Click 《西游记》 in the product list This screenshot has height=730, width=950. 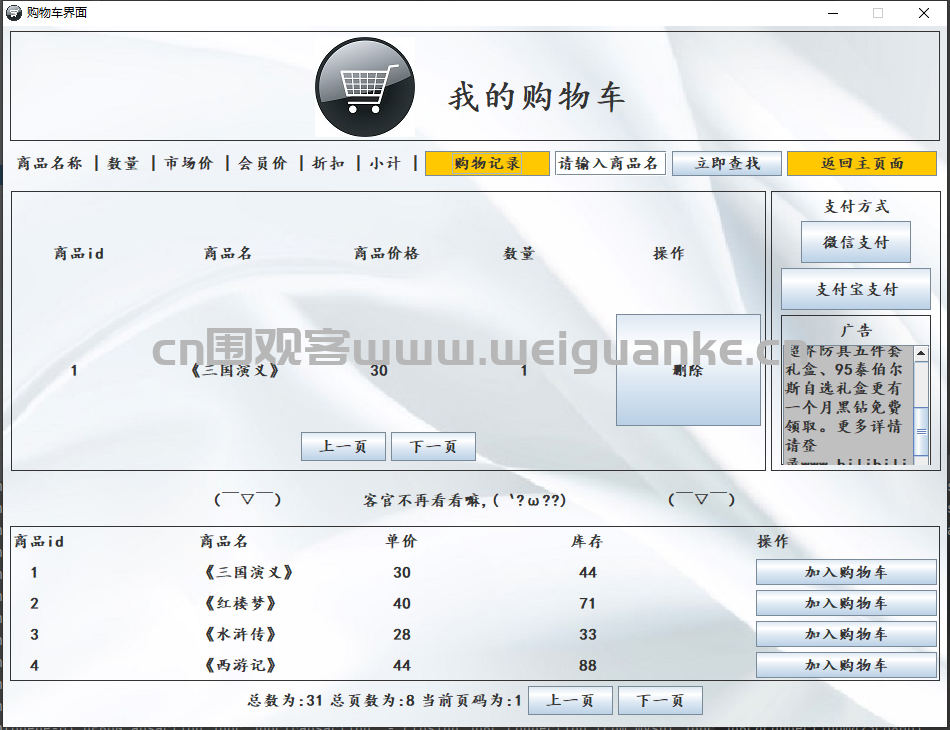(x=240, y=665)
